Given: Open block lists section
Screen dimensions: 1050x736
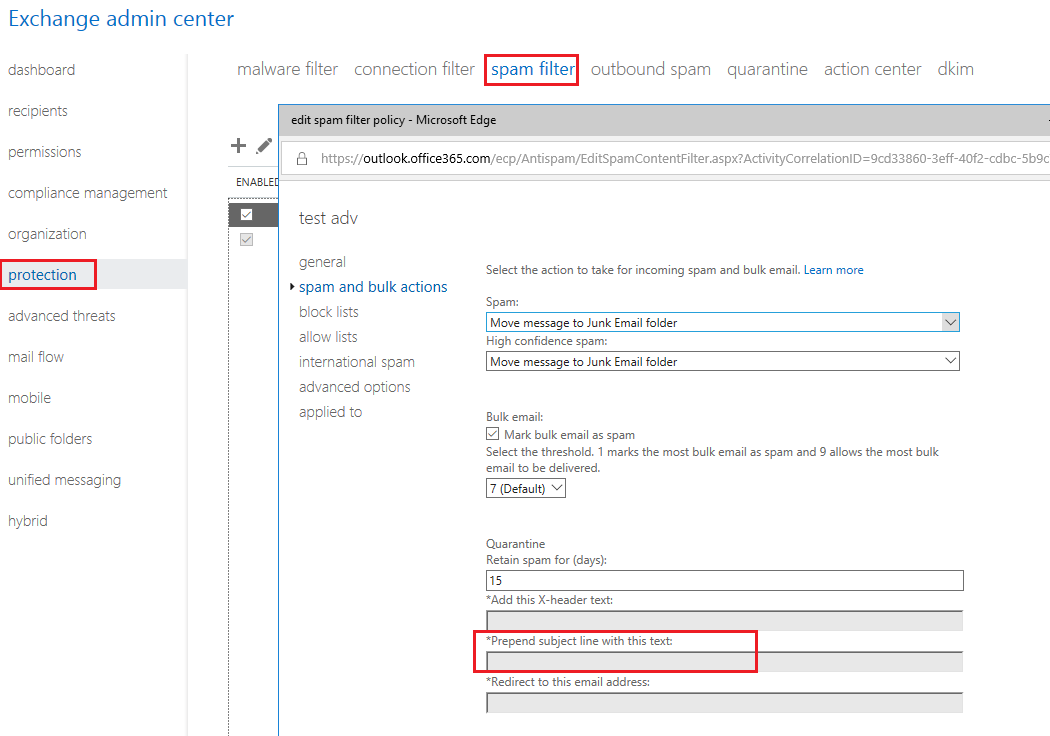Looking at the screenshot, I should (x=329, y=312).
